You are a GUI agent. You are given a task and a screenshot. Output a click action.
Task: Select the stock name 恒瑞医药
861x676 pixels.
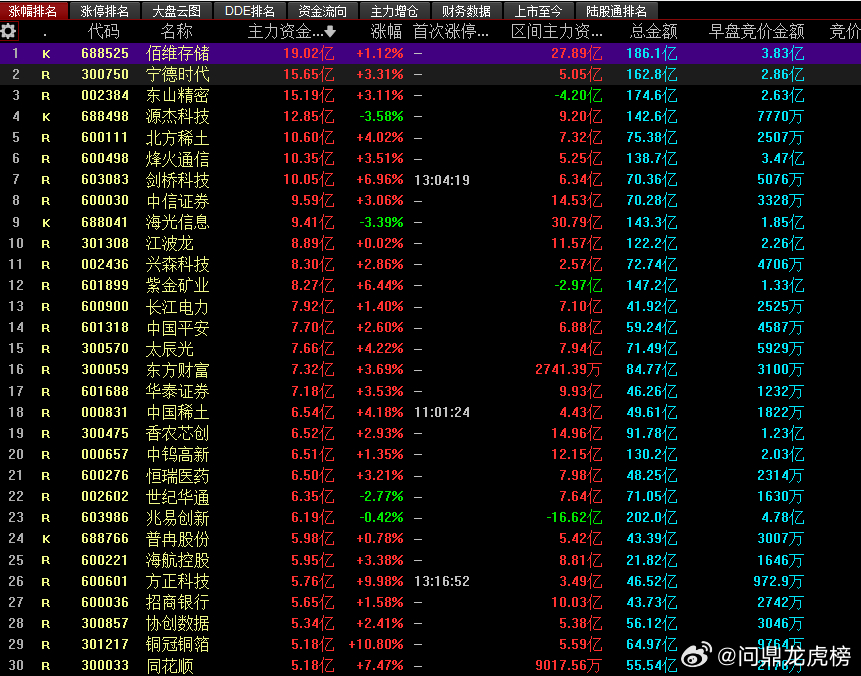point(177,476)
